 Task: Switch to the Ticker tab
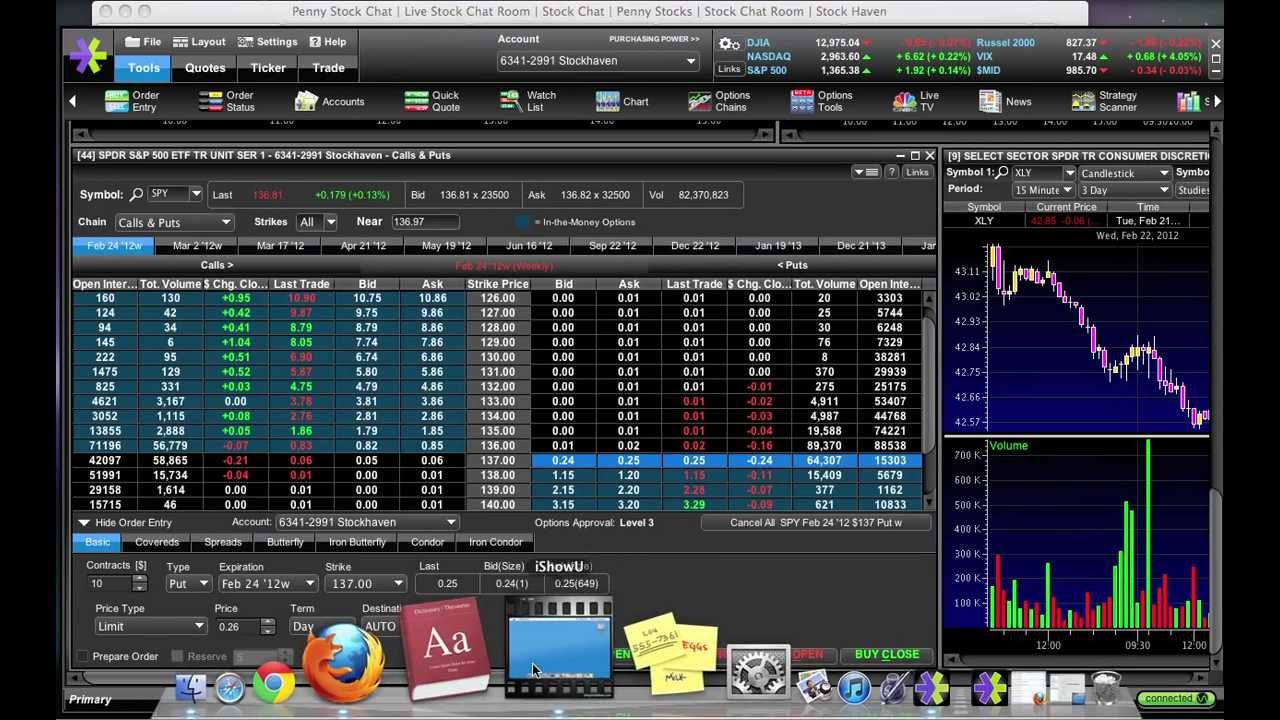(268, 68)
